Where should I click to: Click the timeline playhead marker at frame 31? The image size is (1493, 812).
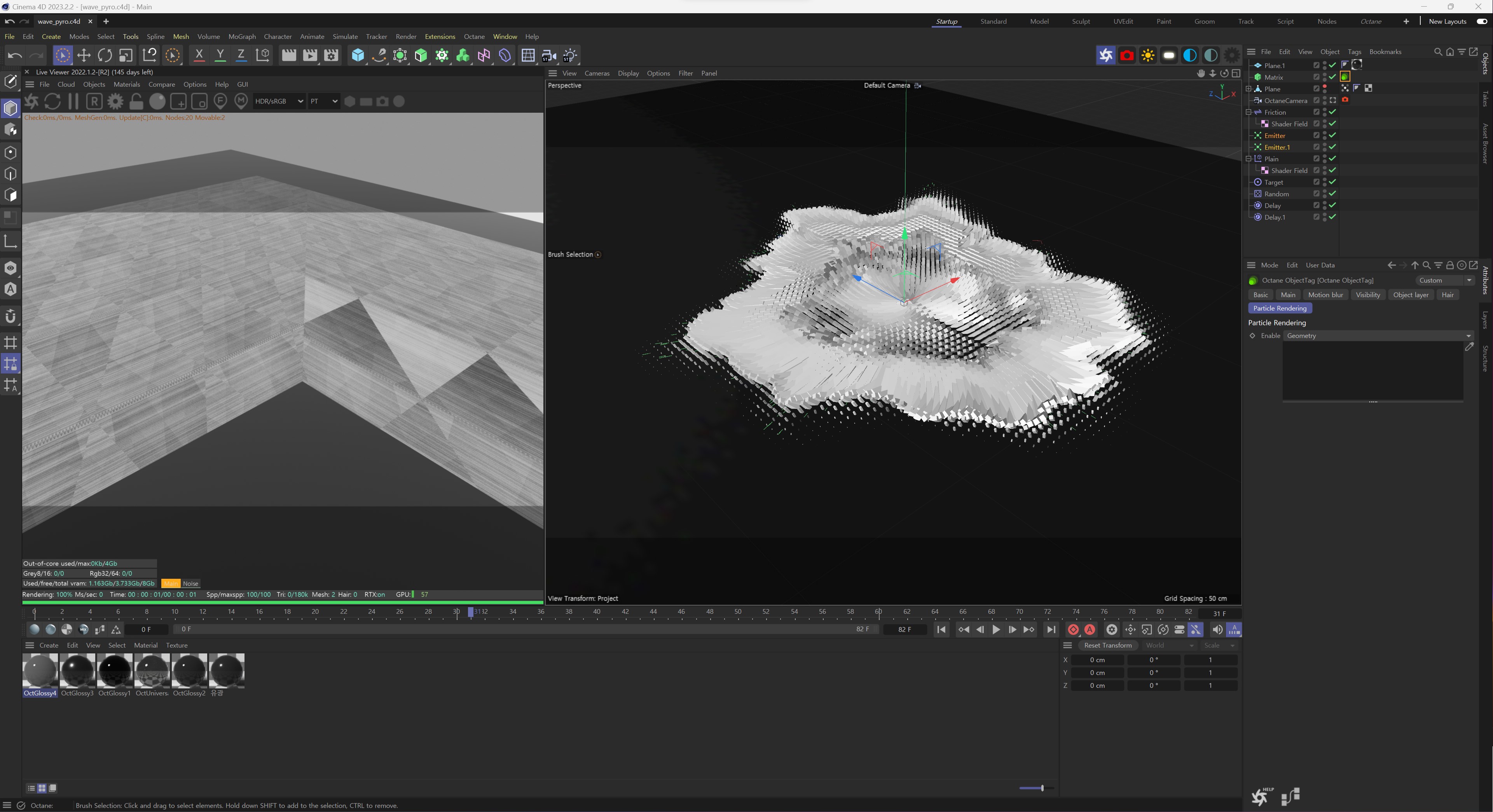pyautogui.click(x=471, y=611)
